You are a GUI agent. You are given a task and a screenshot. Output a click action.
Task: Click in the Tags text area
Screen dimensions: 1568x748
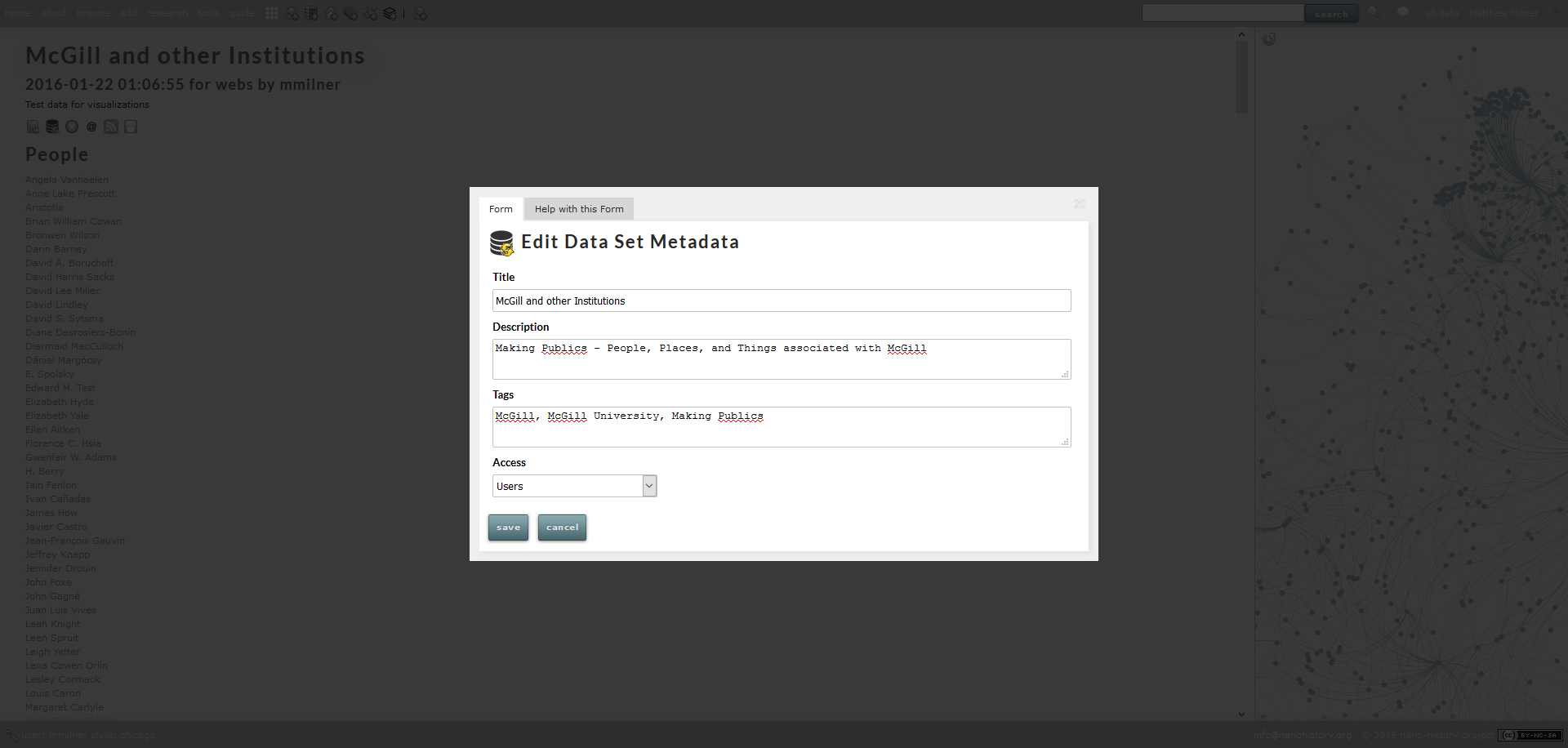[782, 427]
